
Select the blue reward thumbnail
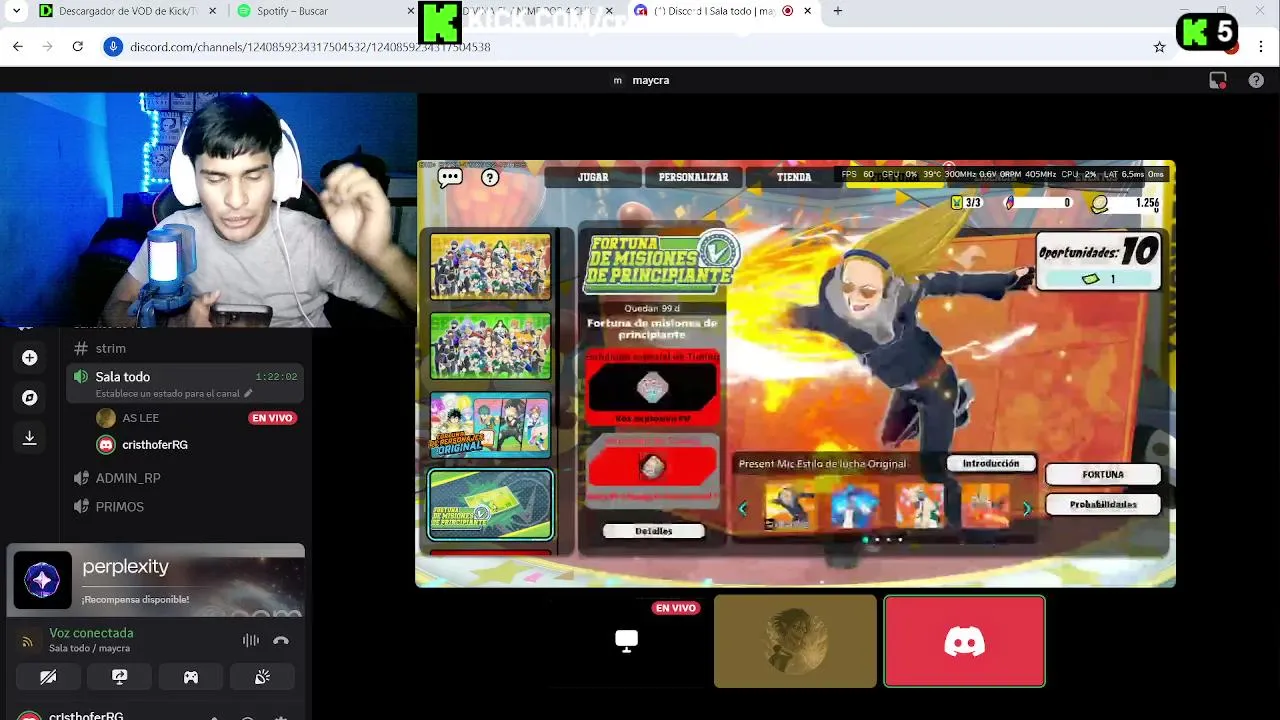(855, 506)
